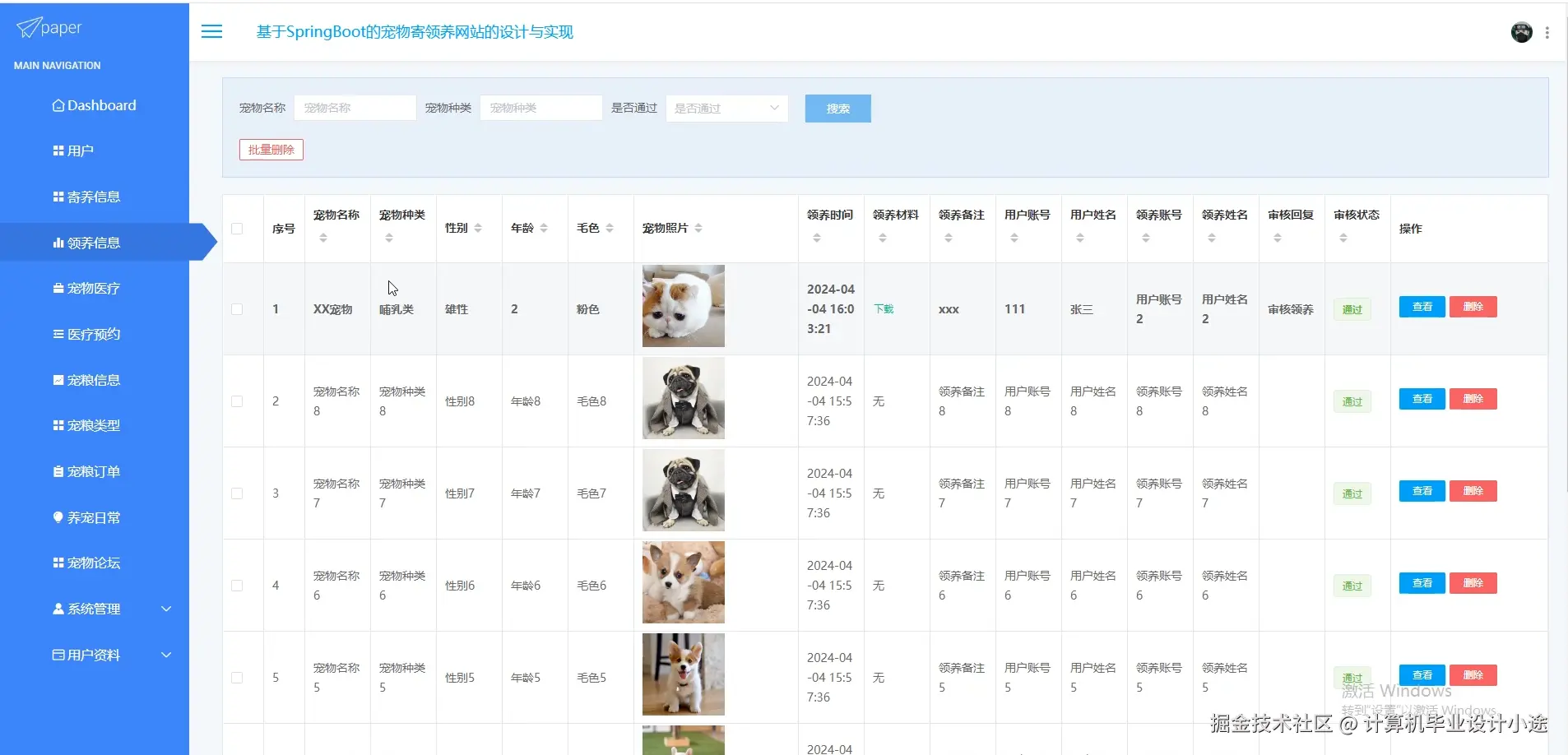Sort by 宠物名称 column sort icon
The height and width of the screenshot is (755, 1568).
tap(323, 238)
